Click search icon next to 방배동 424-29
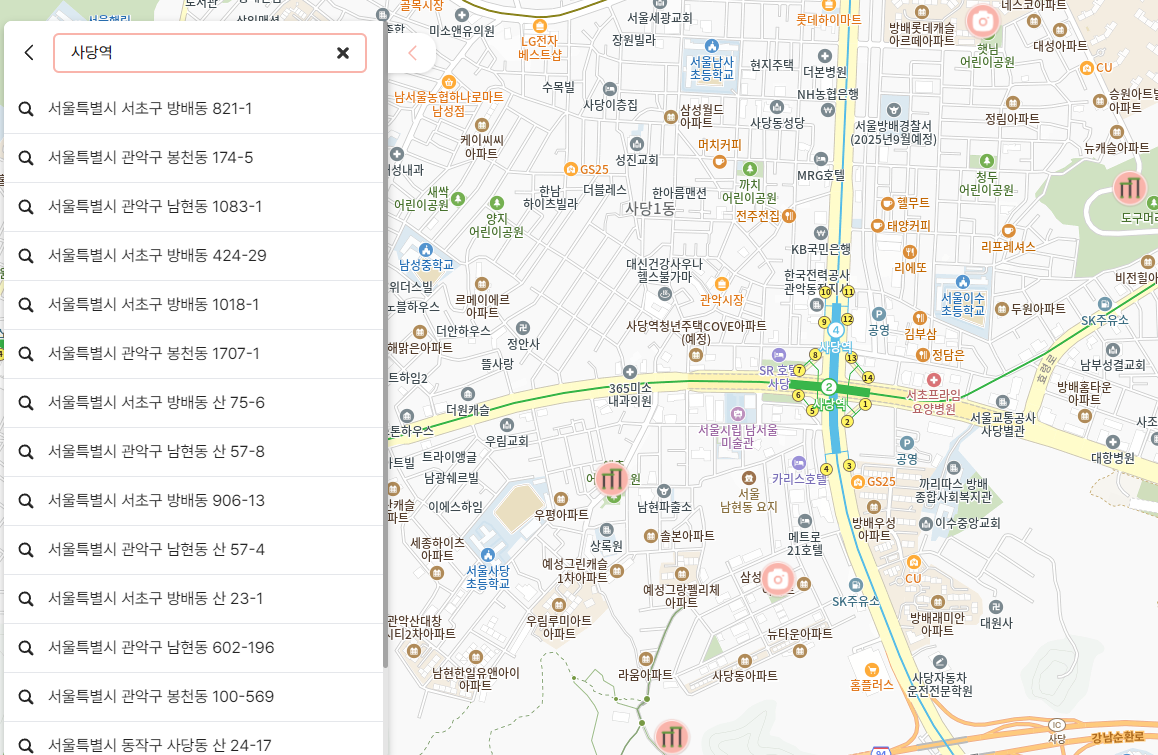1158x755 pixels. coord(26,256)
